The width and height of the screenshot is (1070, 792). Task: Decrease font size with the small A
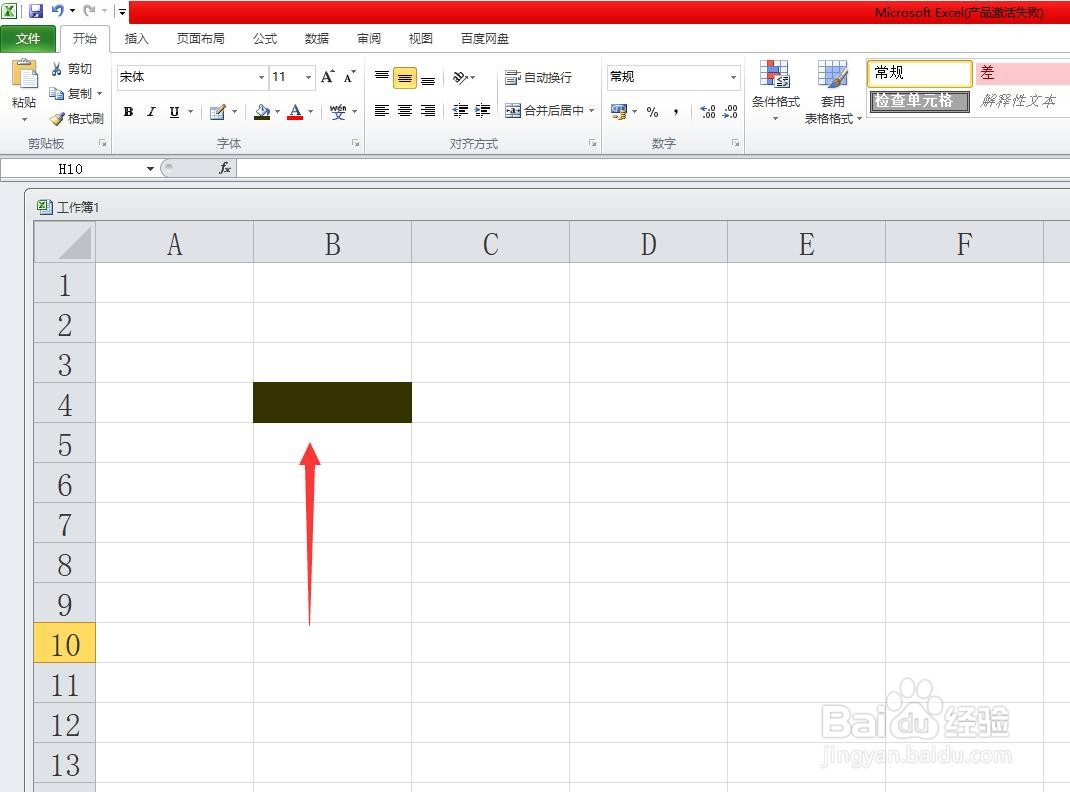pos(349,77)
